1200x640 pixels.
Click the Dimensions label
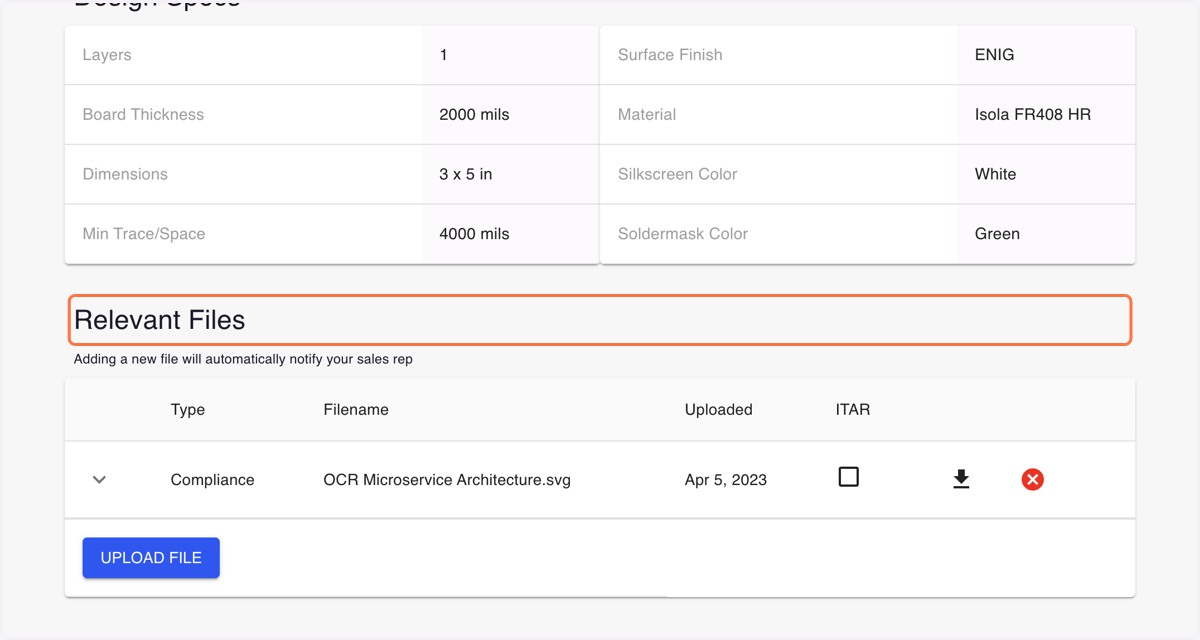[x=125, y=174]
